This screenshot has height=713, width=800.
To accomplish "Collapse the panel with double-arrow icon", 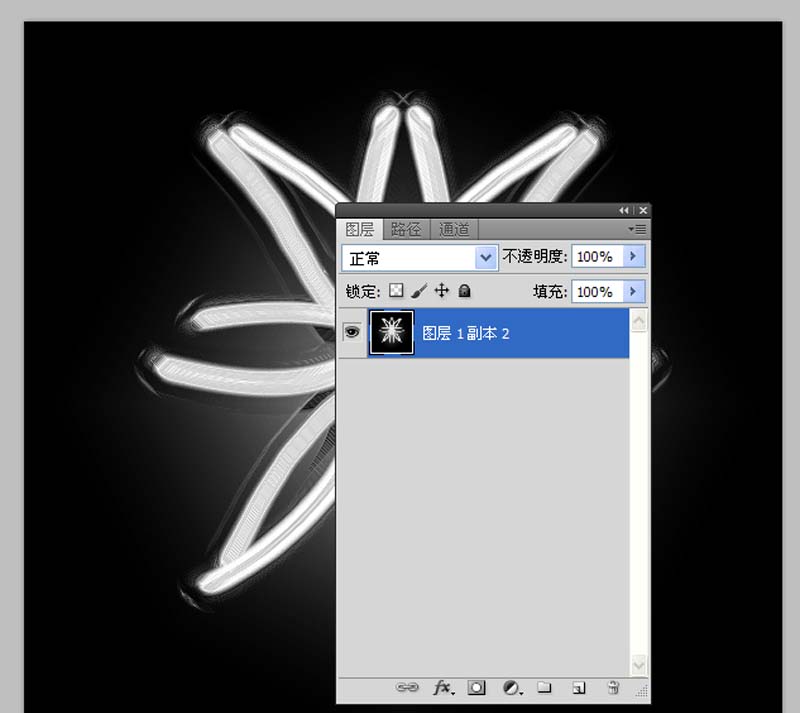I will [x=624, y=210].
